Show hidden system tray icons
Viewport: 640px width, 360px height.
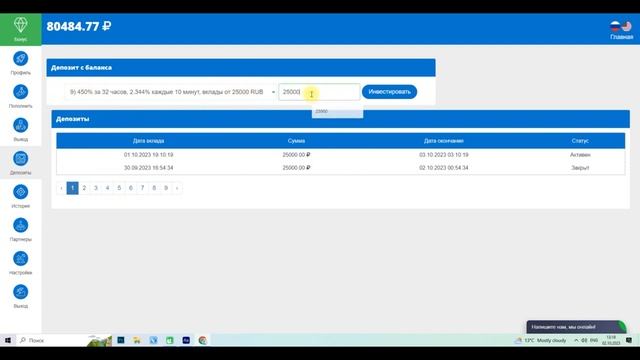pos(576,340)
